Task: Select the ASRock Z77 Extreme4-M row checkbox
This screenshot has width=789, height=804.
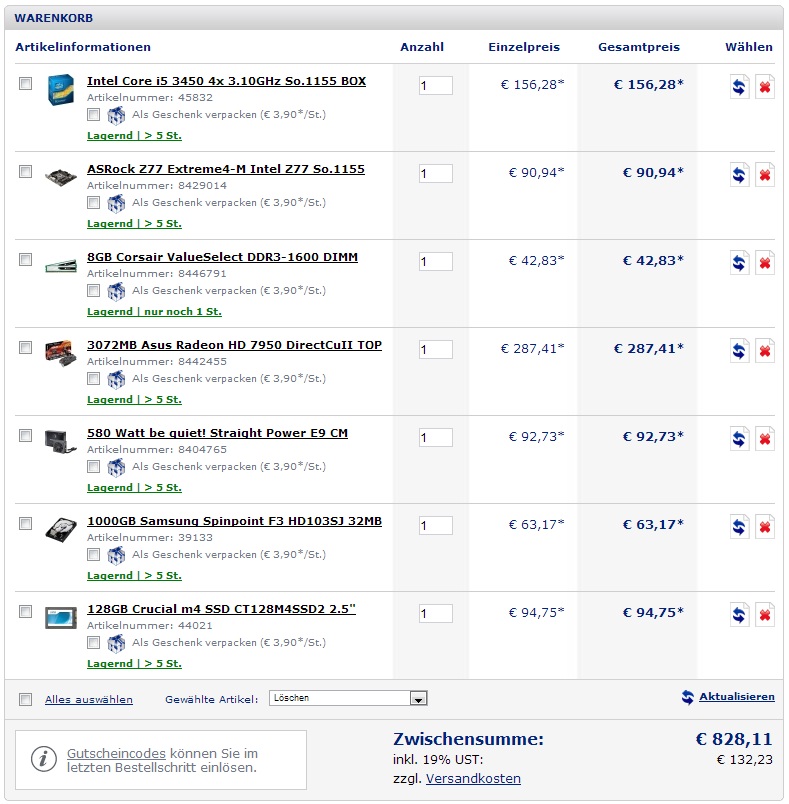Action: pos(25,171)
